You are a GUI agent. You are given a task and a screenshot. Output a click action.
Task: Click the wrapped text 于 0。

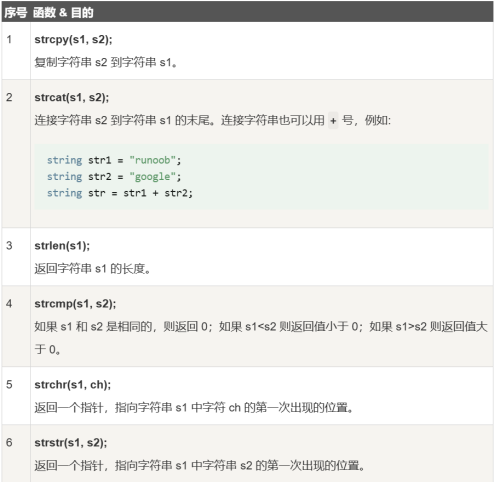click(47, 349)
